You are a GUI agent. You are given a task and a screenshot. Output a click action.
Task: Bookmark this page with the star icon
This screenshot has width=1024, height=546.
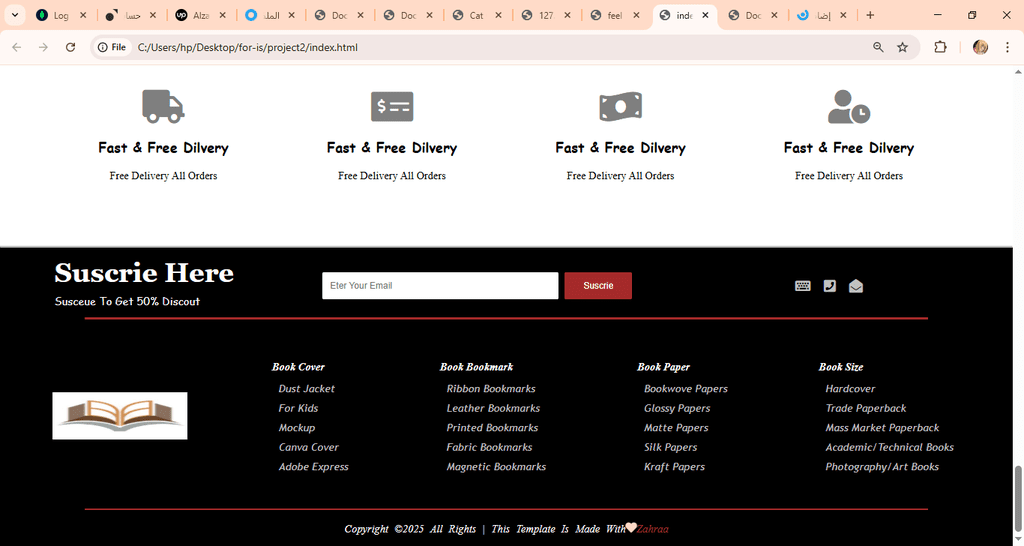(903, 47)
